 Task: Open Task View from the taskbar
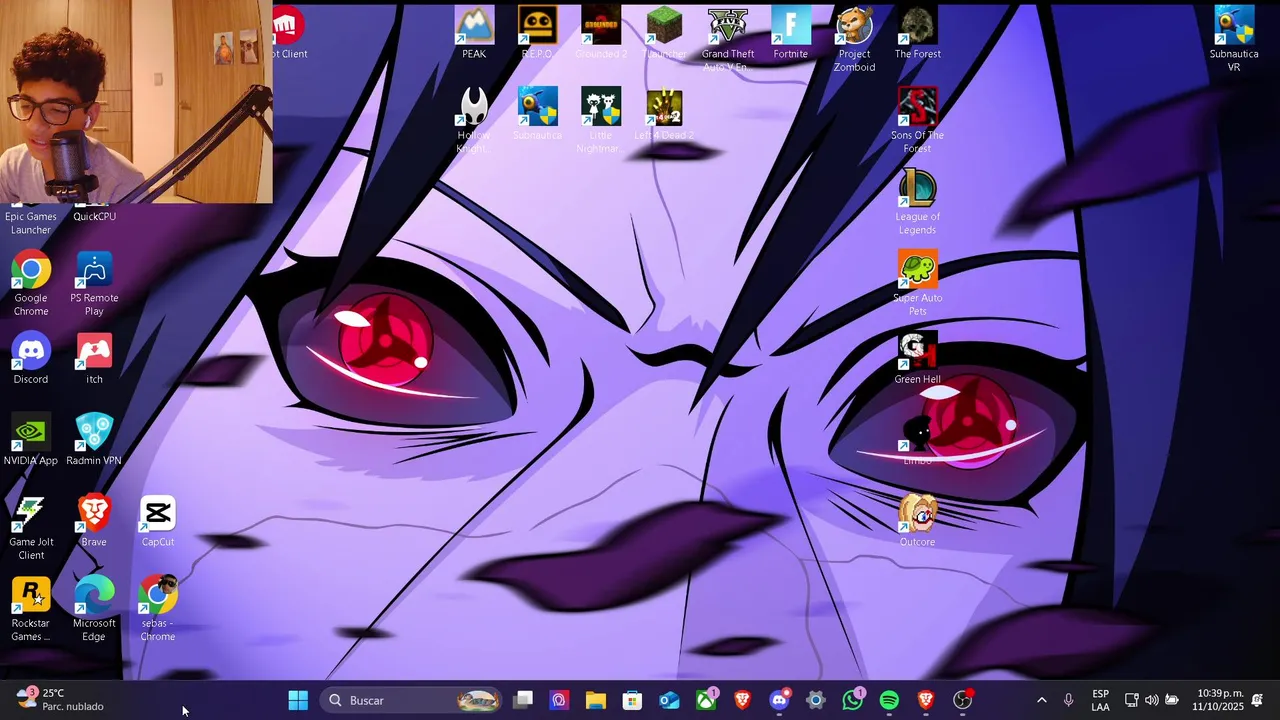click(x=523, y=700)
